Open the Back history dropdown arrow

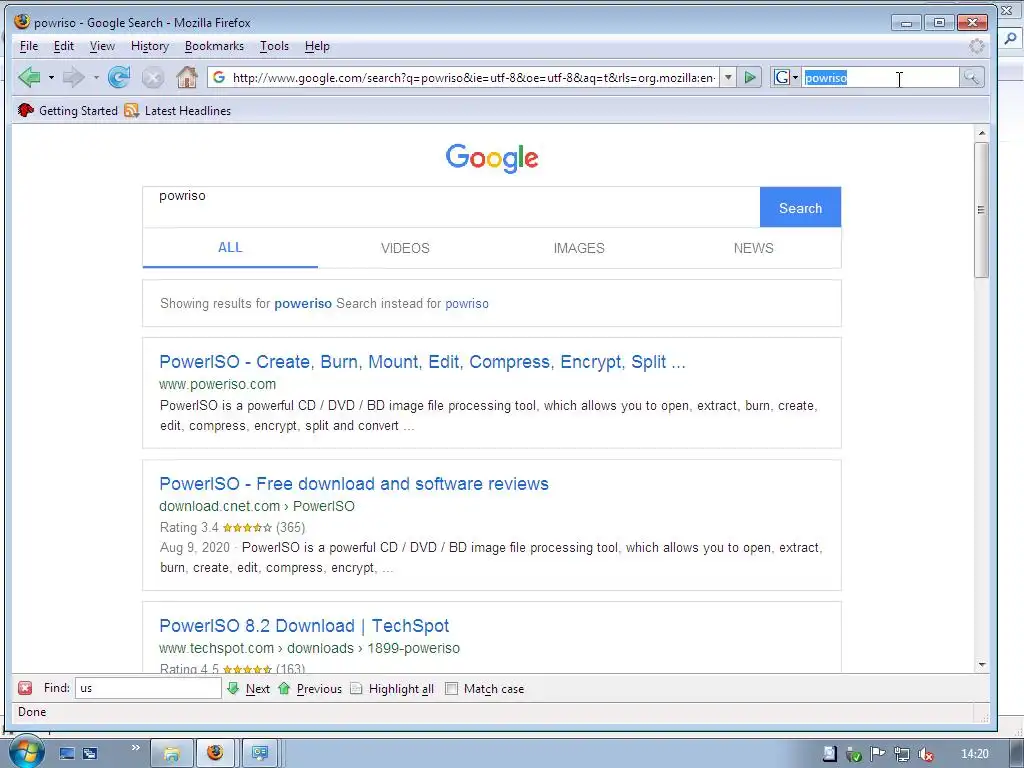coord(51,78)
